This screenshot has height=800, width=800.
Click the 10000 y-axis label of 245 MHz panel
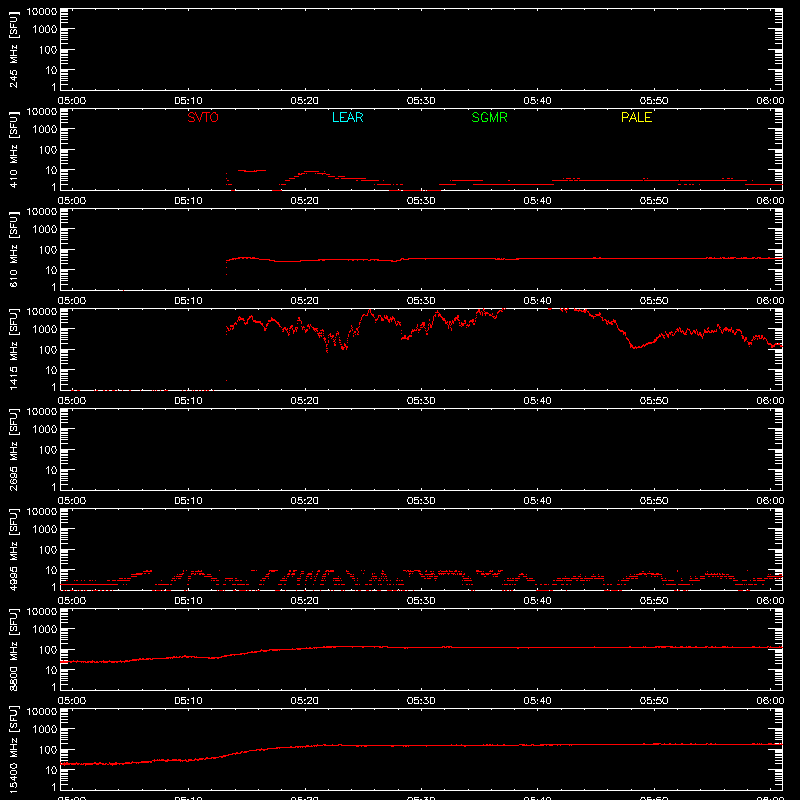click(42, 12)
